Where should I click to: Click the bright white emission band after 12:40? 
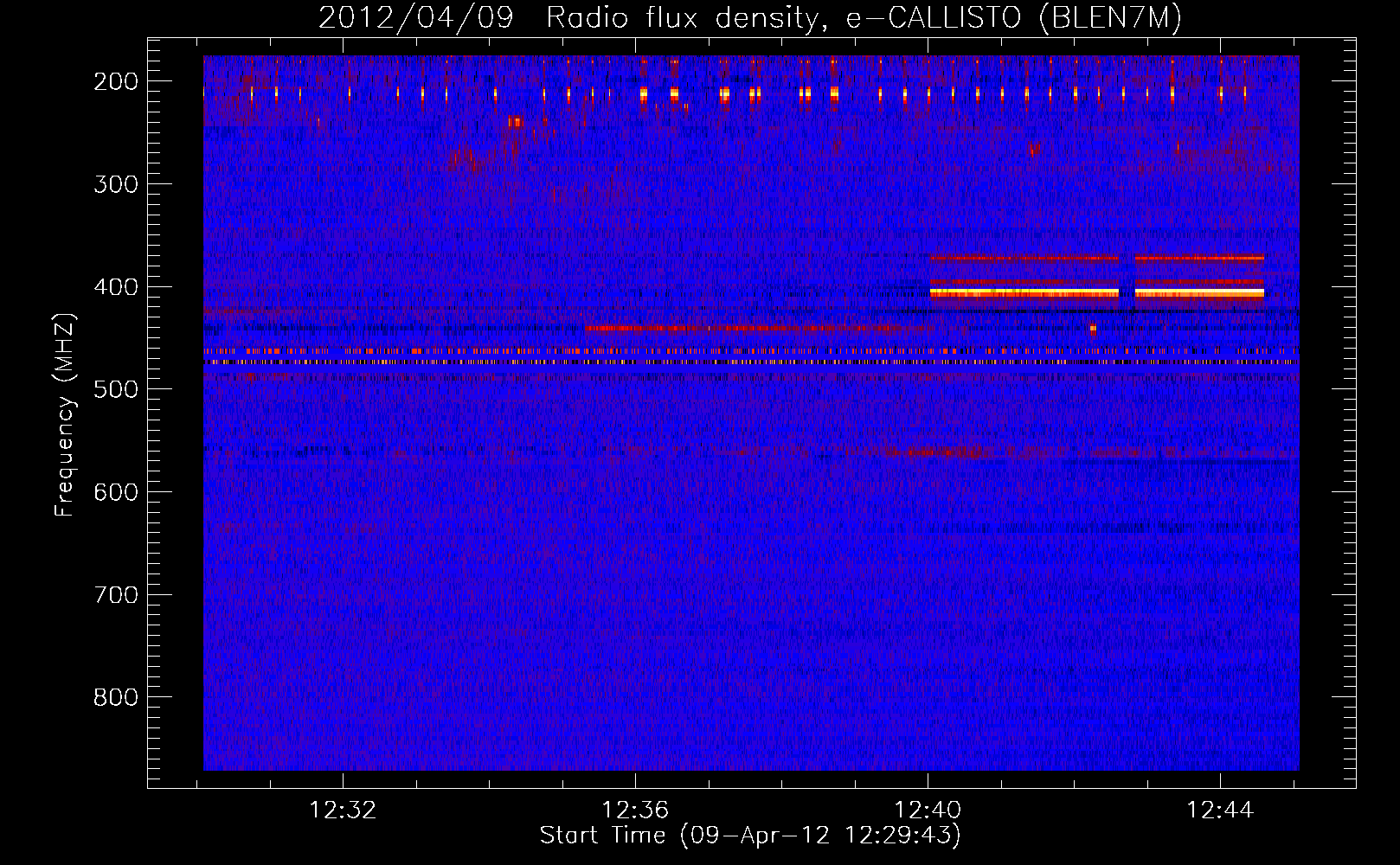click(1024, 293)
